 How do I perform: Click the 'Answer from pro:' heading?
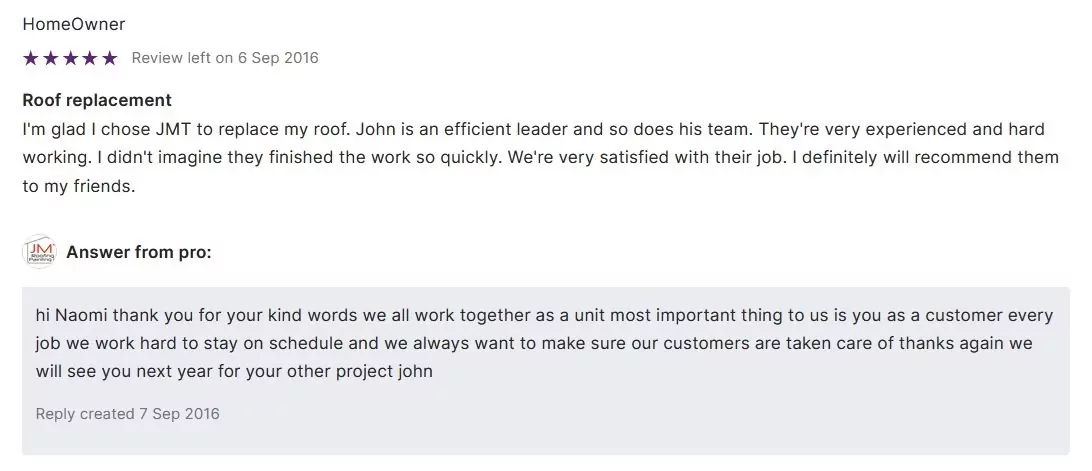click(139, 252)
